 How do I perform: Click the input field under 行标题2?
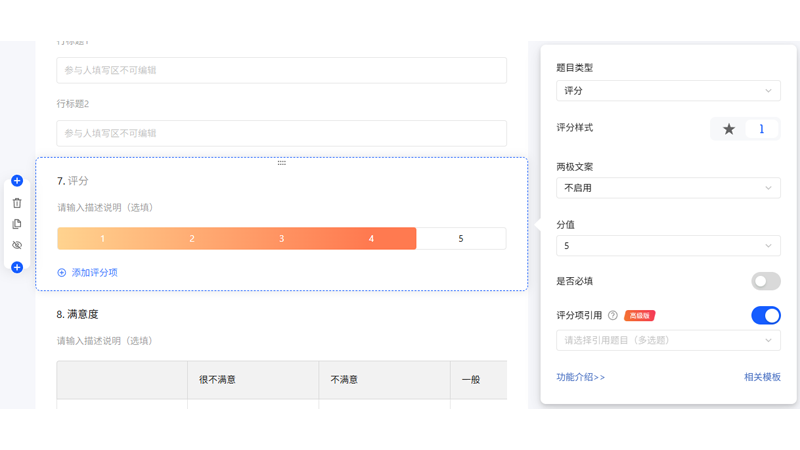(x=282, y=133)
